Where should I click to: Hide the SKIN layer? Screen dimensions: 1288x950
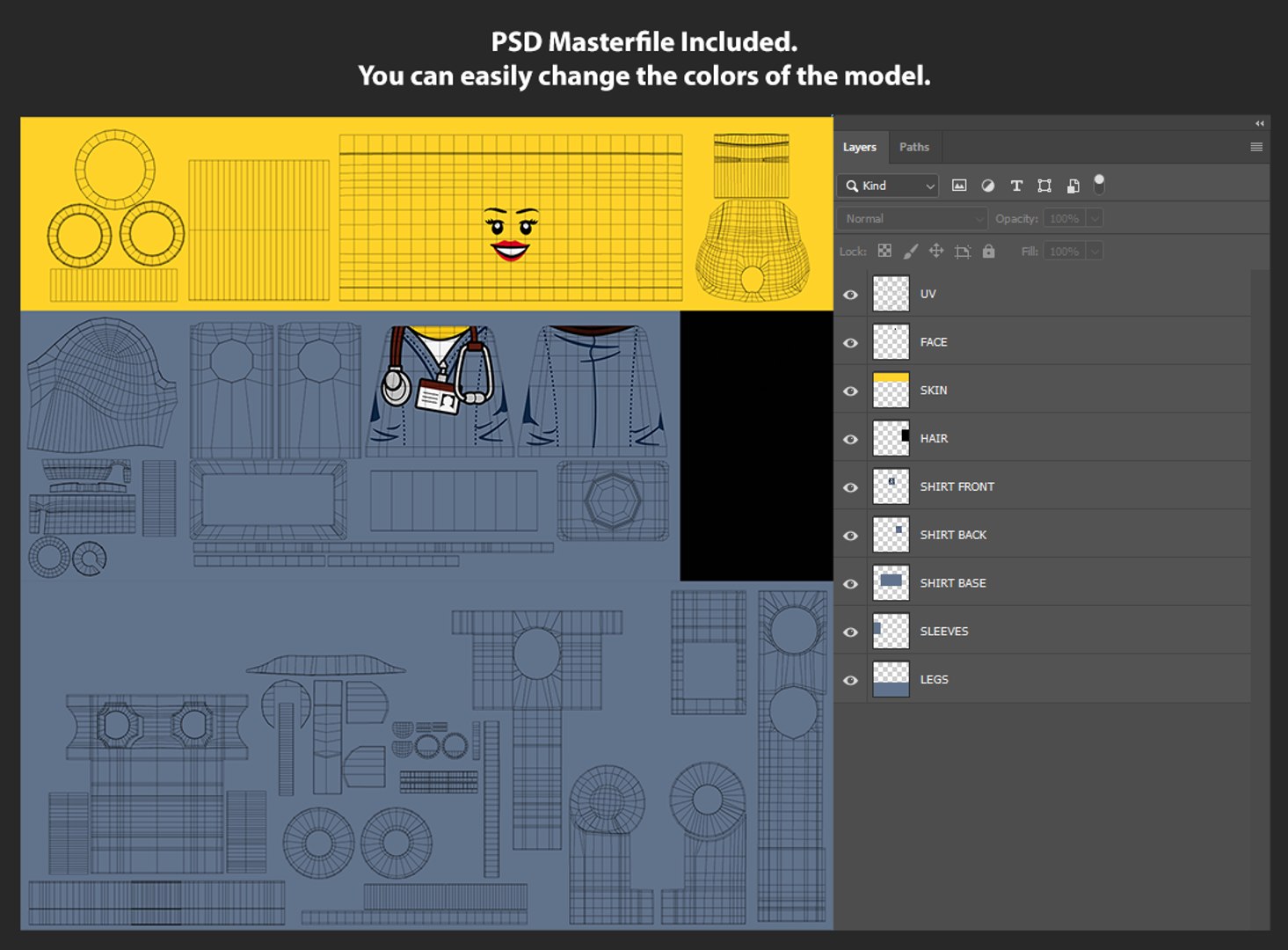(850, 391)
